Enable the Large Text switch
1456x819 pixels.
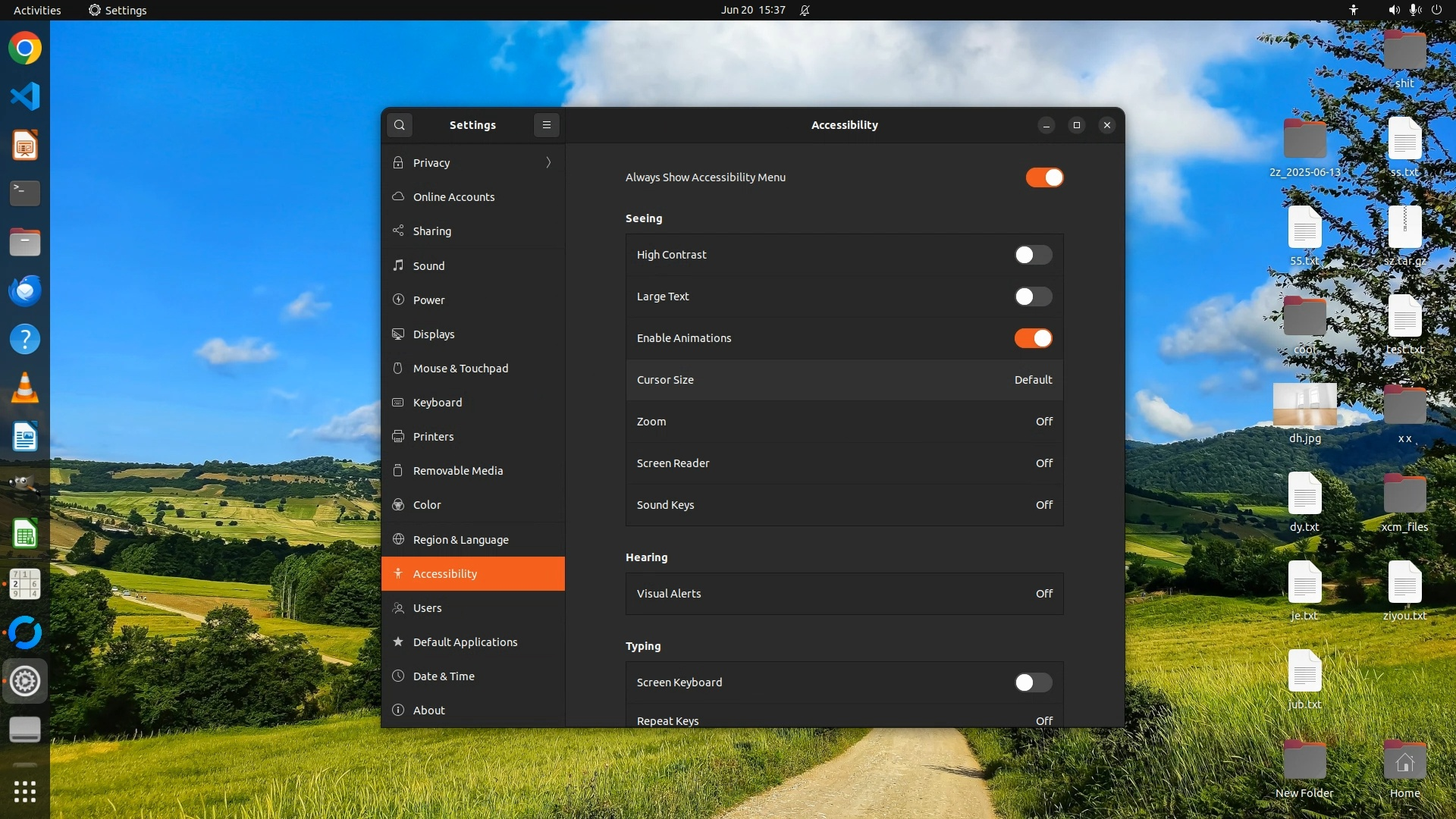[1033, 297]
